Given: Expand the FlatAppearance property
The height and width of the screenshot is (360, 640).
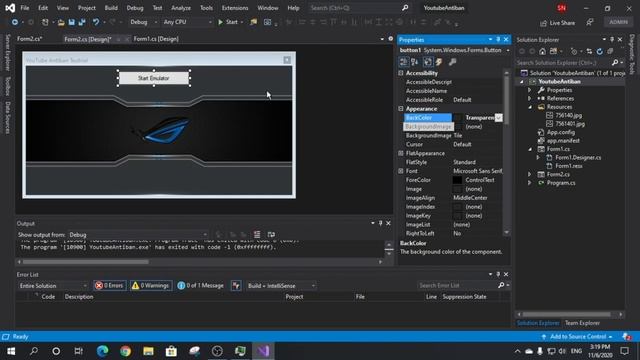Looking at the screenshot, I should 401,153.
